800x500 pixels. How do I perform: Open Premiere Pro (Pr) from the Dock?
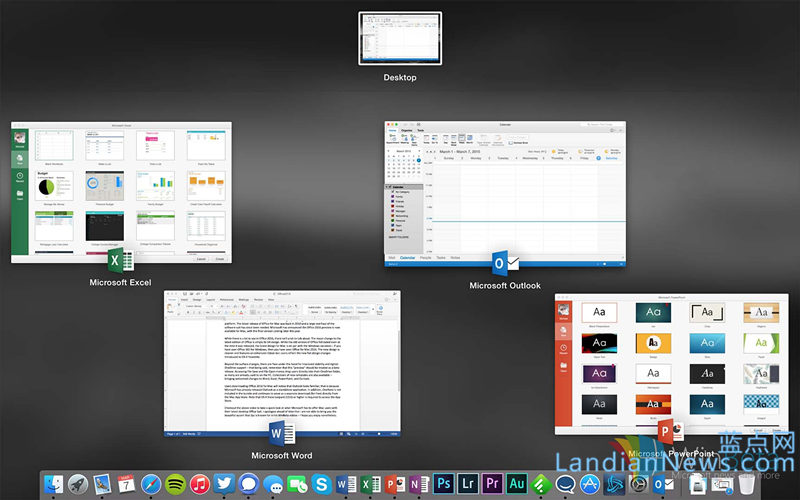click(x=492, y=483)
